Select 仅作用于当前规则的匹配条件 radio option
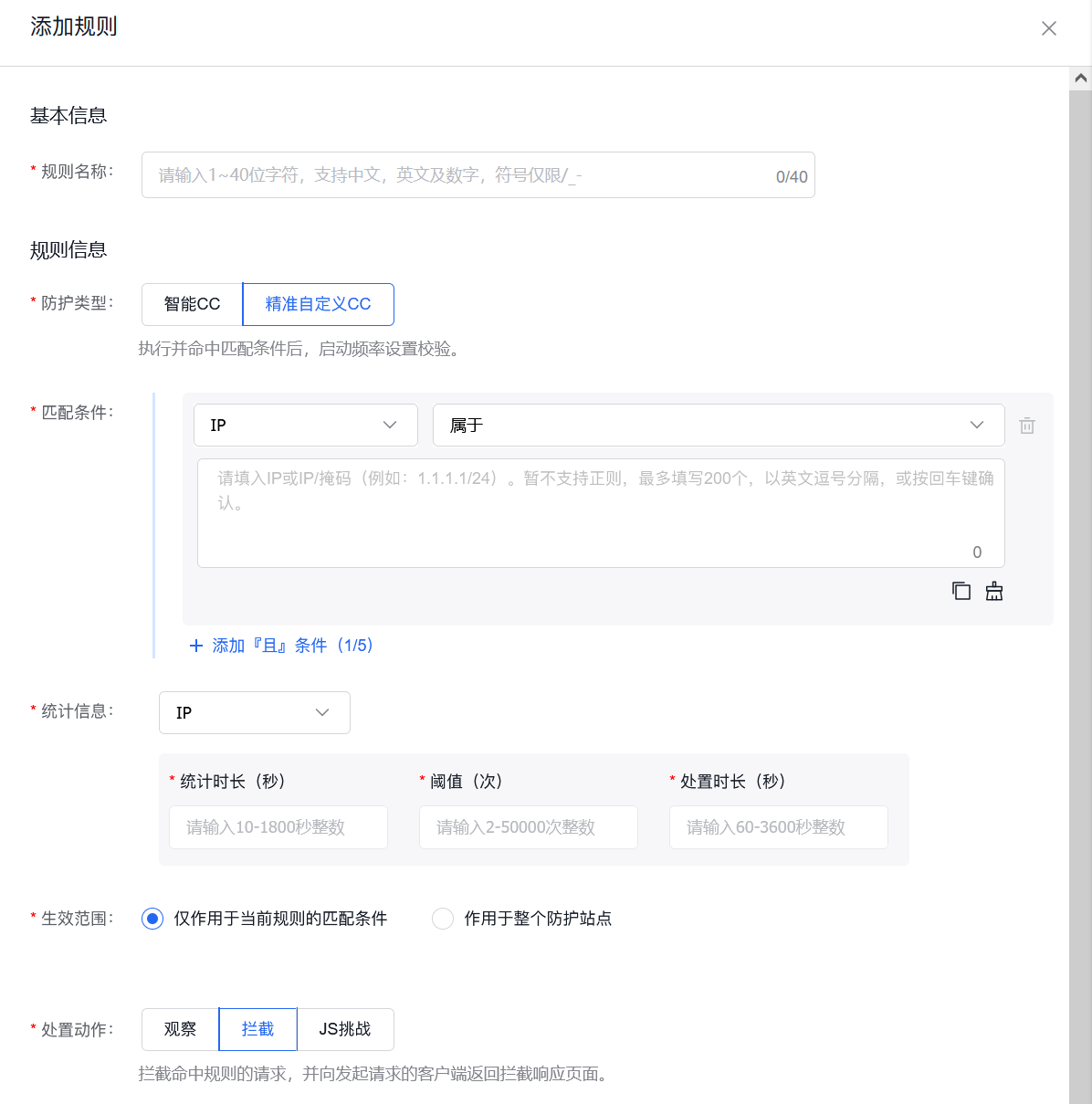 152,918
